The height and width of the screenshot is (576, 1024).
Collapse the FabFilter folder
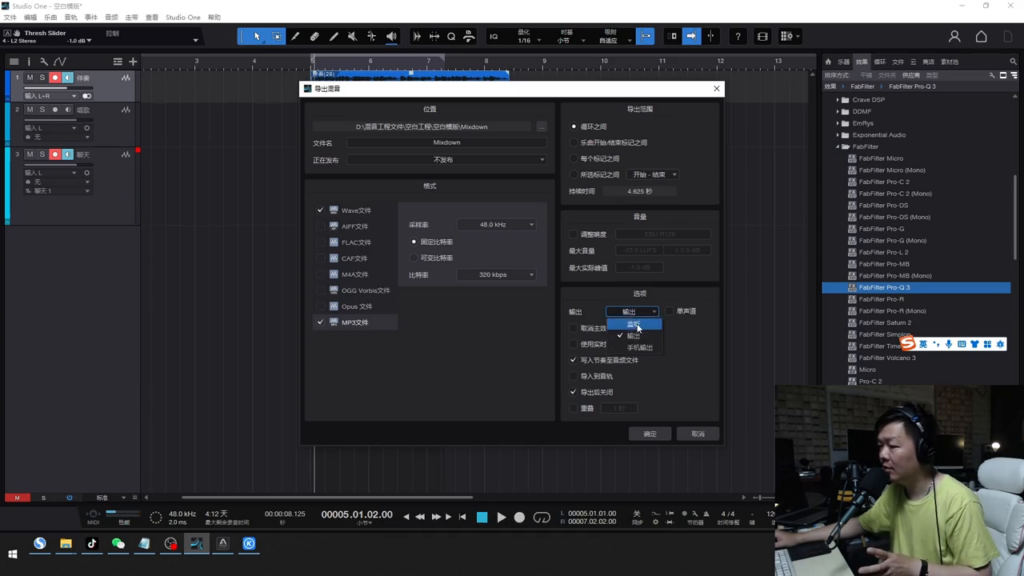838,147
